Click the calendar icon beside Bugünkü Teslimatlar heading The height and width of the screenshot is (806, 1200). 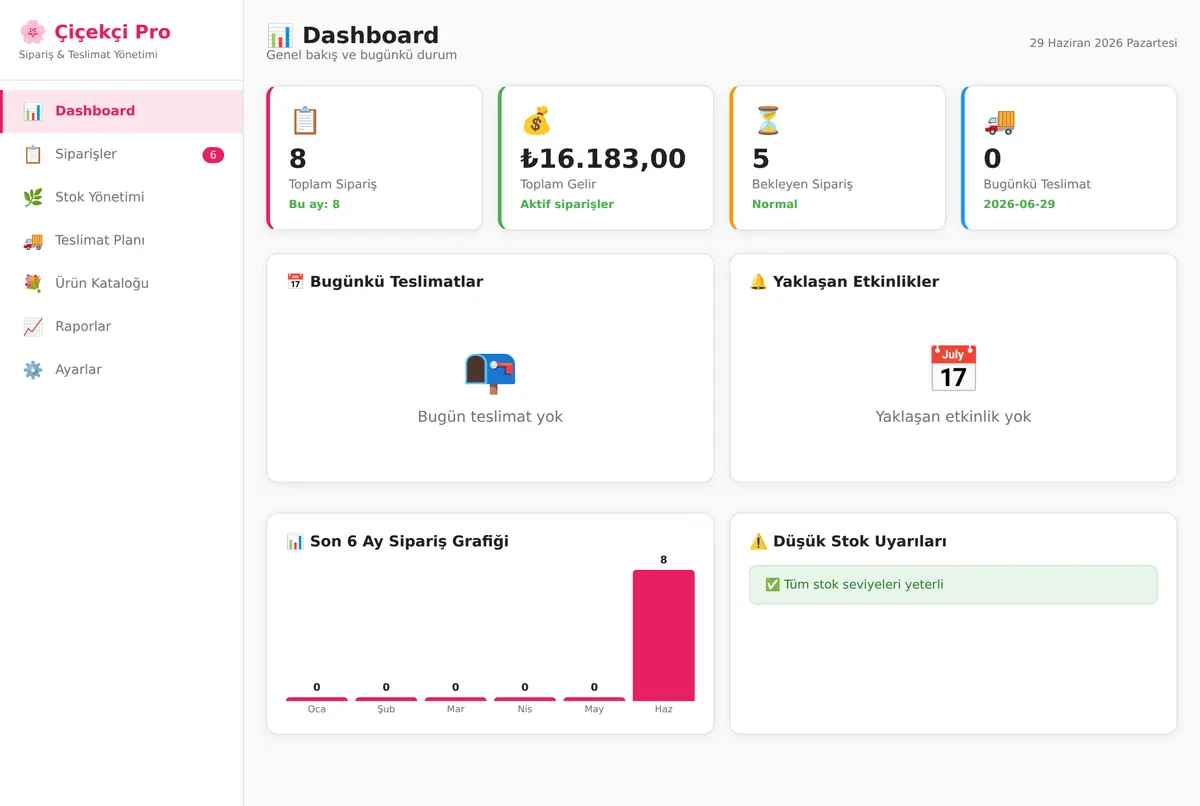point(295,282)
